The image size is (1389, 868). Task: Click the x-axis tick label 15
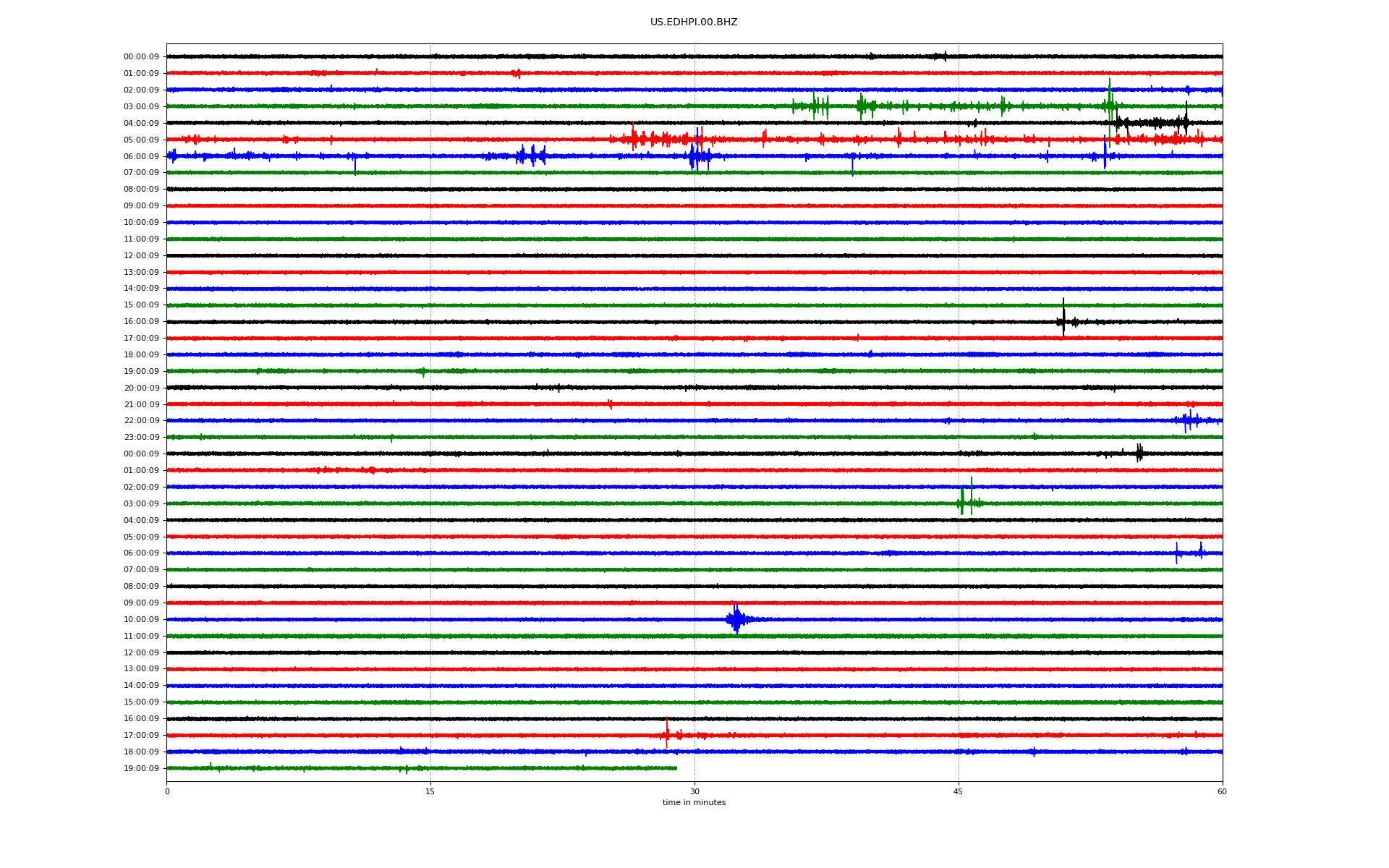tap(430, 791)
